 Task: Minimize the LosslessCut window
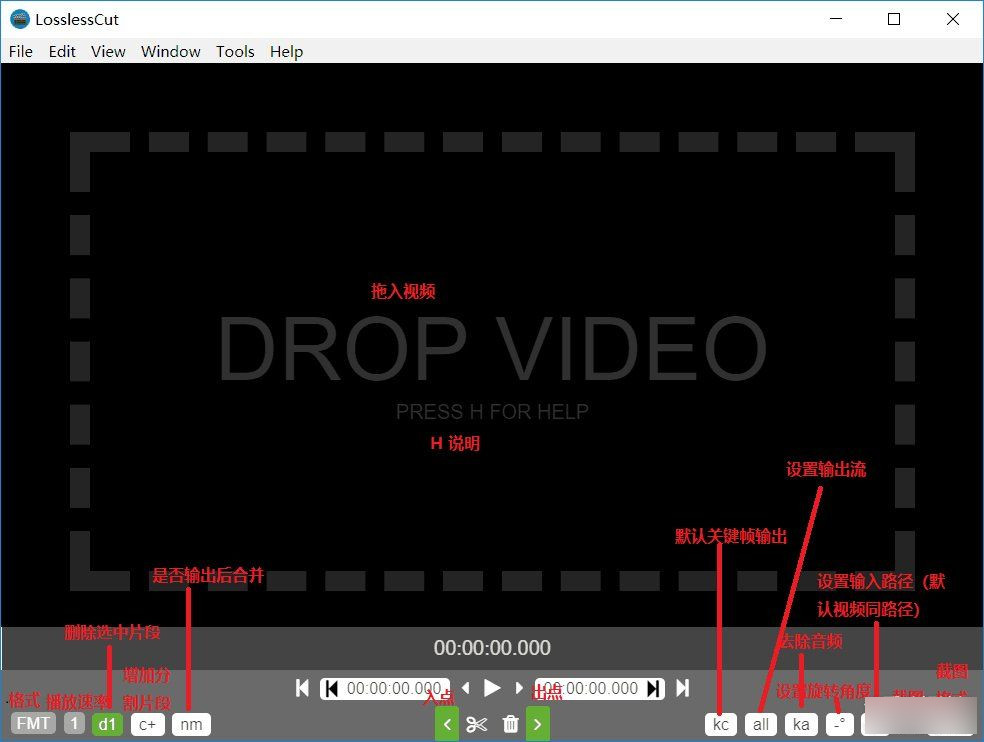[x=836, y=19]
